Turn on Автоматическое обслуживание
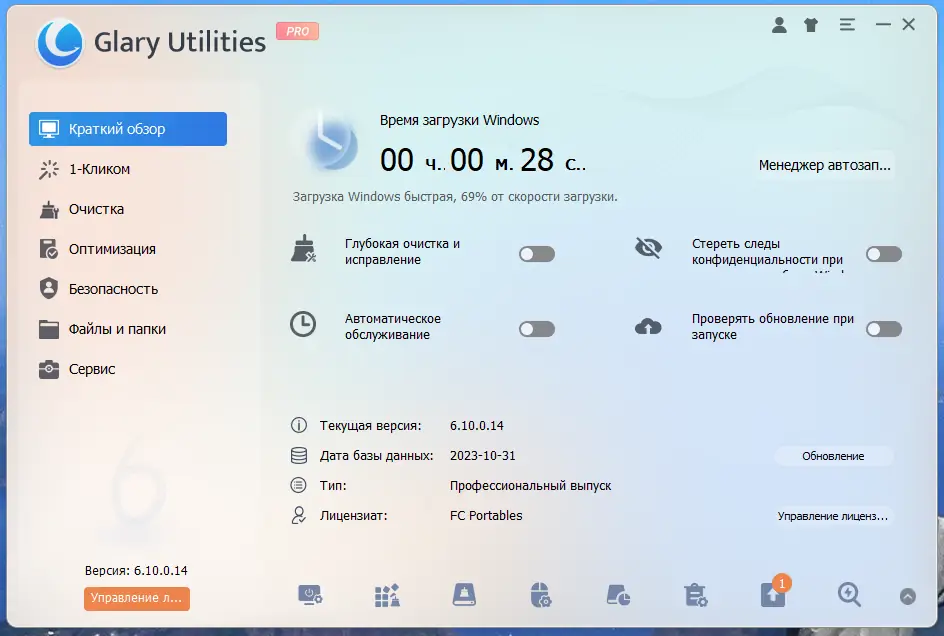 pyautogui.click(x=537, y=328)
